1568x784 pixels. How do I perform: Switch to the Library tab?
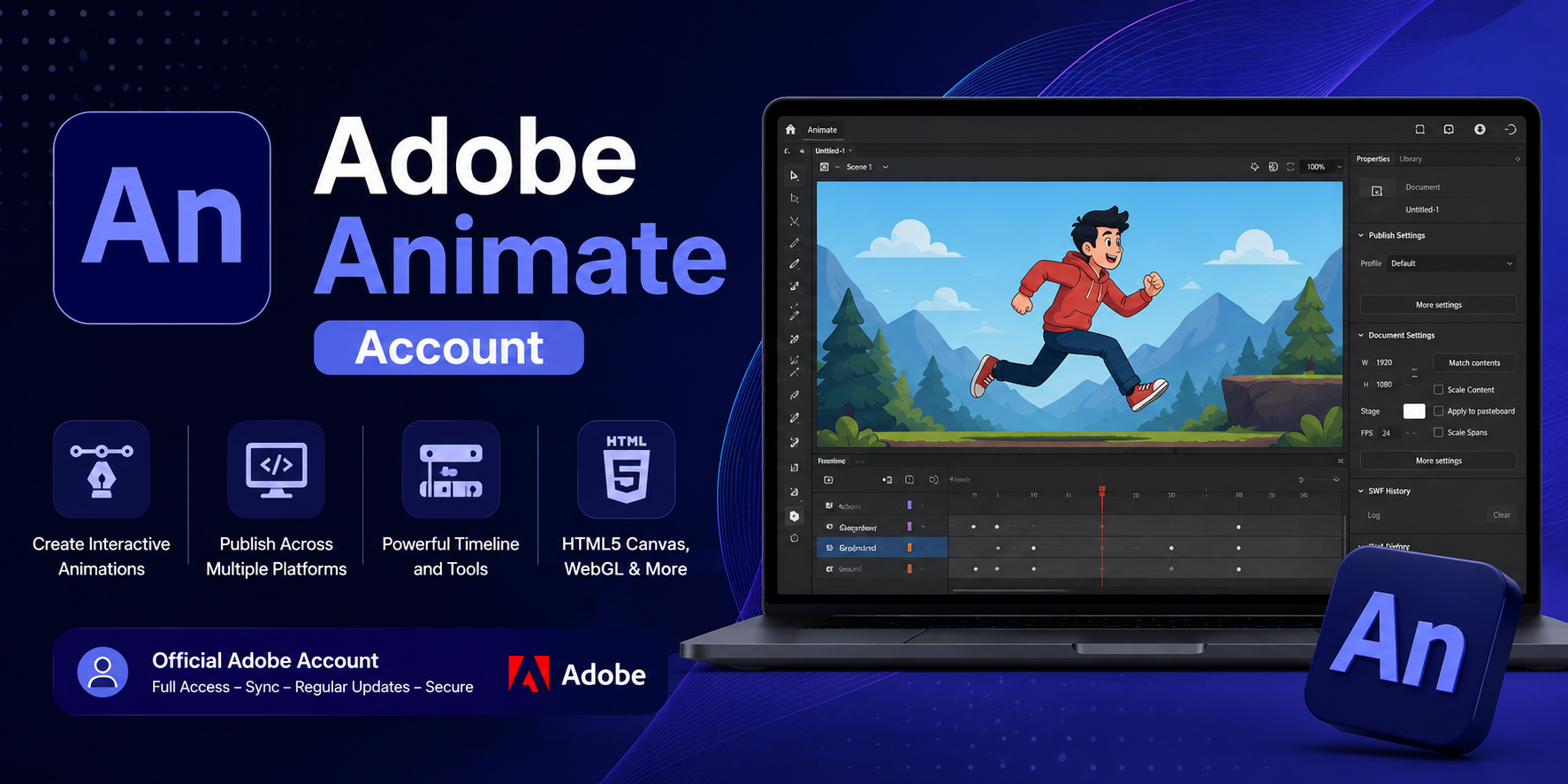coord(1411,159)
